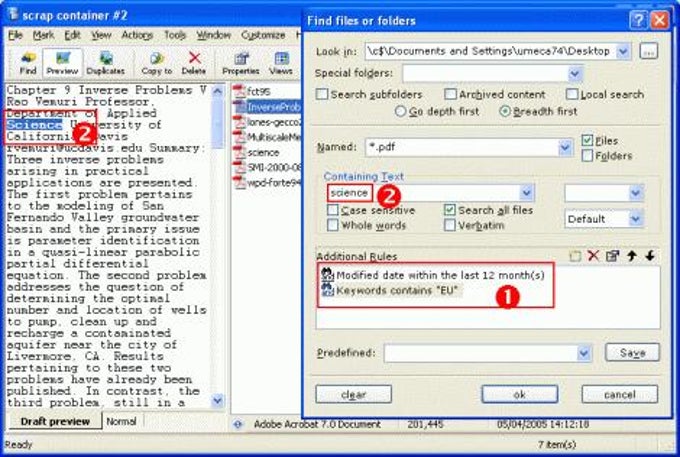Expand the Named pattern dropdown
The width and height of the screenshot is (680, 457).
(x=565, y=147)
